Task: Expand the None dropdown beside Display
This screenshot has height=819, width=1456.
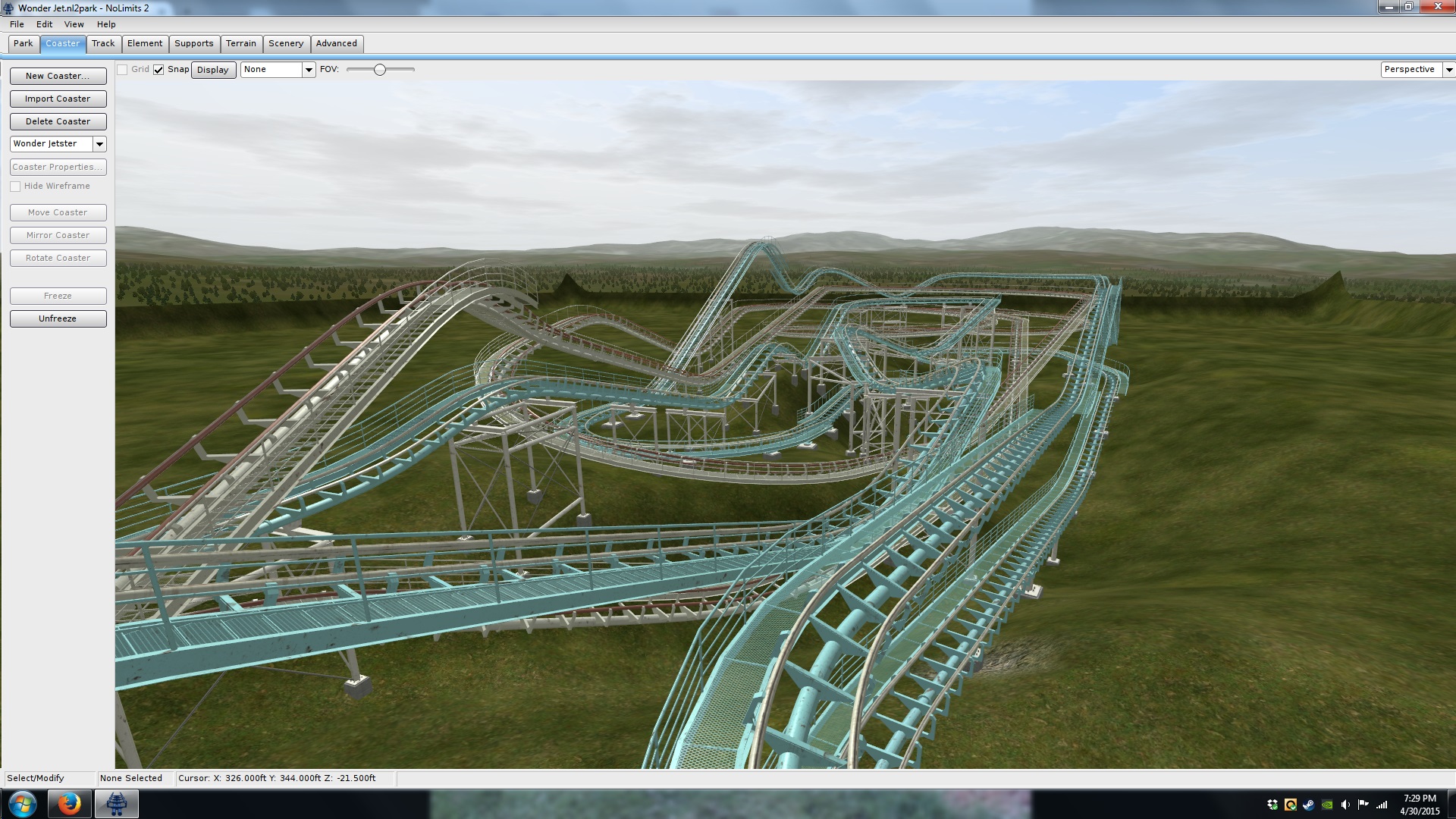Action: (x=309, y=70)
